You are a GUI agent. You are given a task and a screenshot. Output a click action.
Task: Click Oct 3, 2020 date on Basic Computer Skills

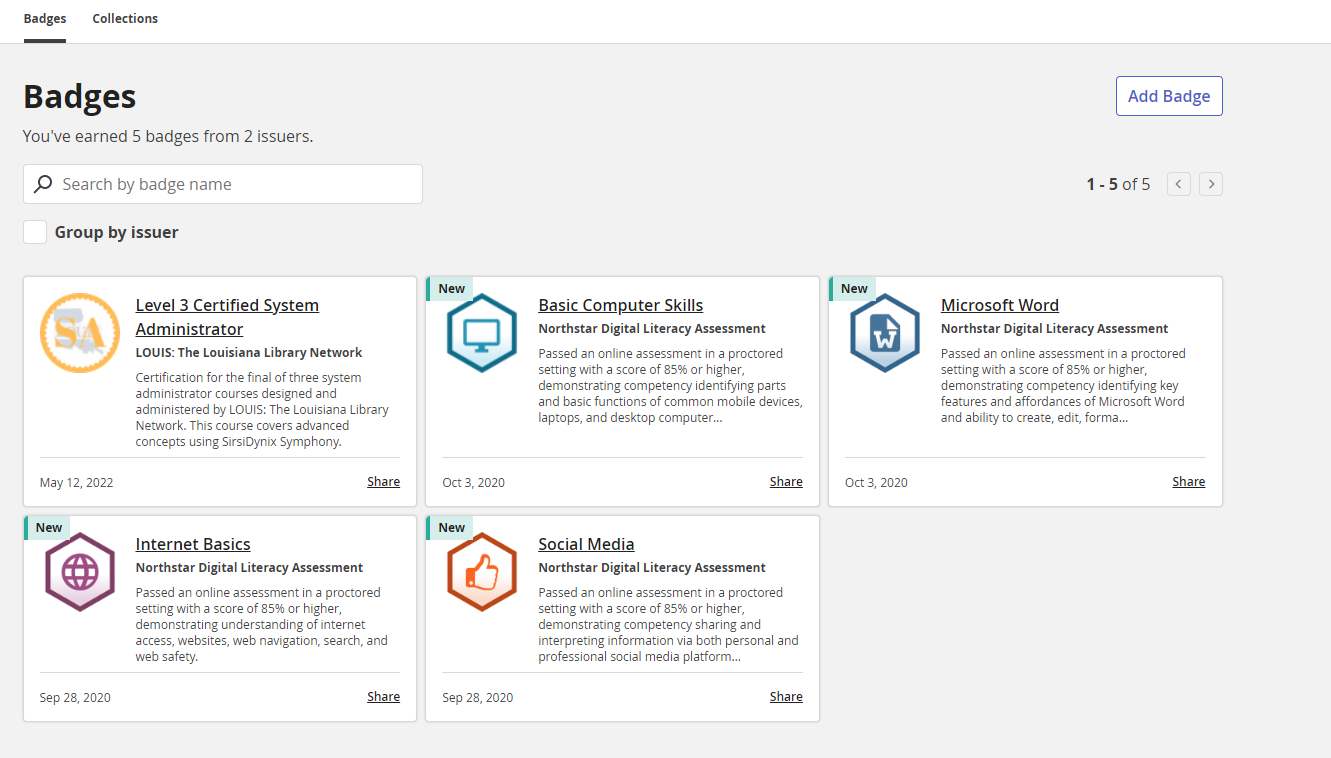tap(473, 483)
